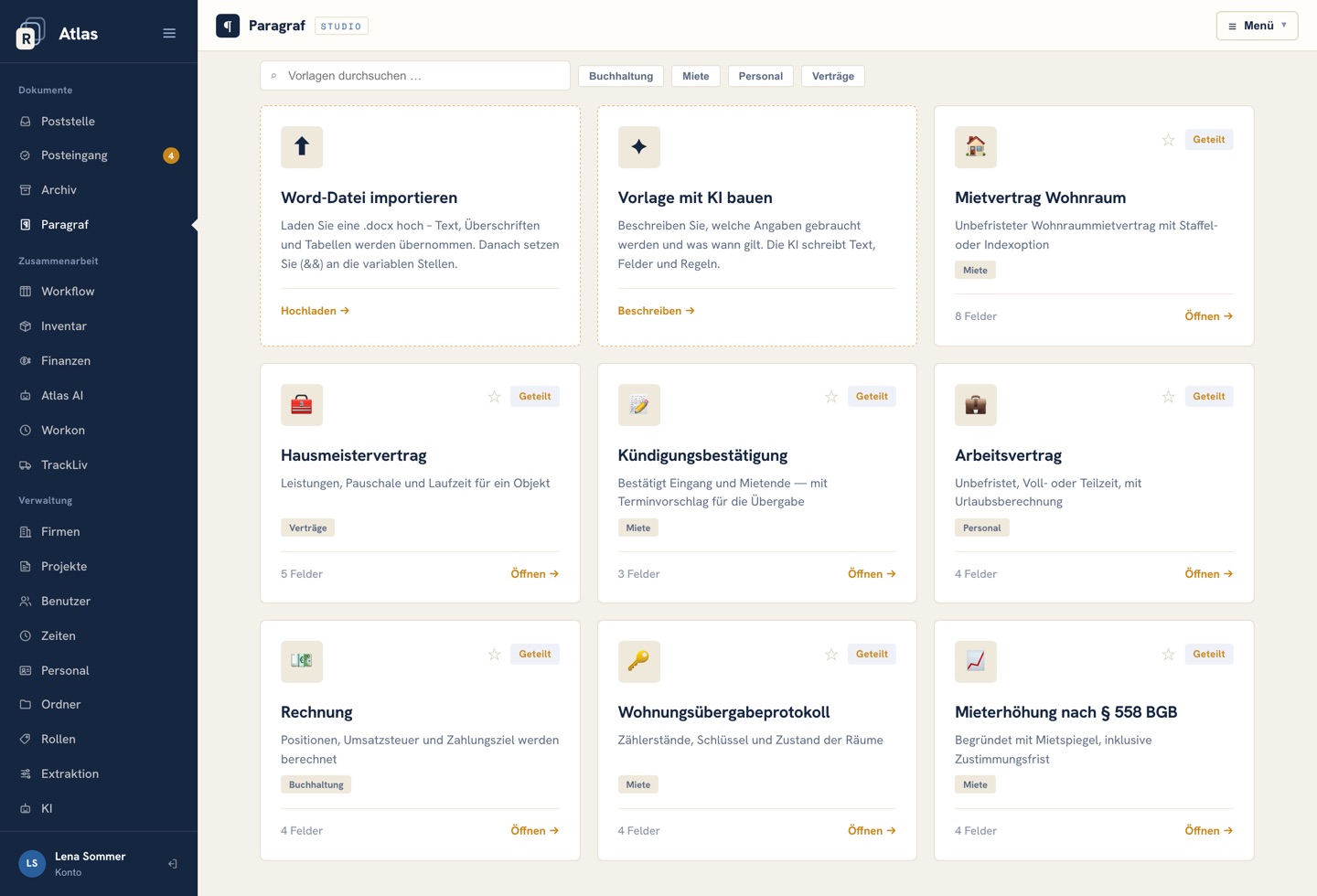Click the upload arrow icon on Word-Datei importieren

302,146
